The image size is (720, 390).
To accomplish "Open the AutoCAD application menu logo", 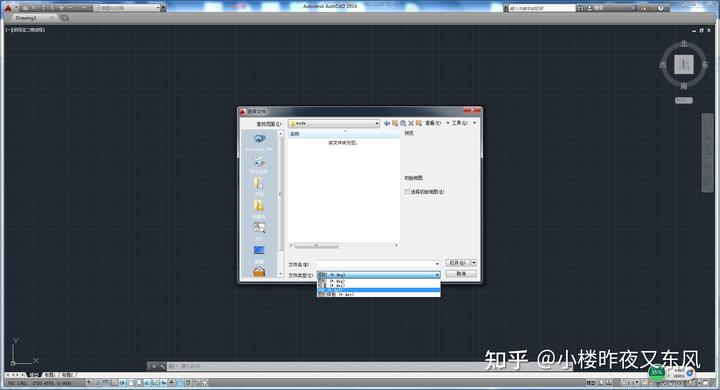I will click(8, 8).
